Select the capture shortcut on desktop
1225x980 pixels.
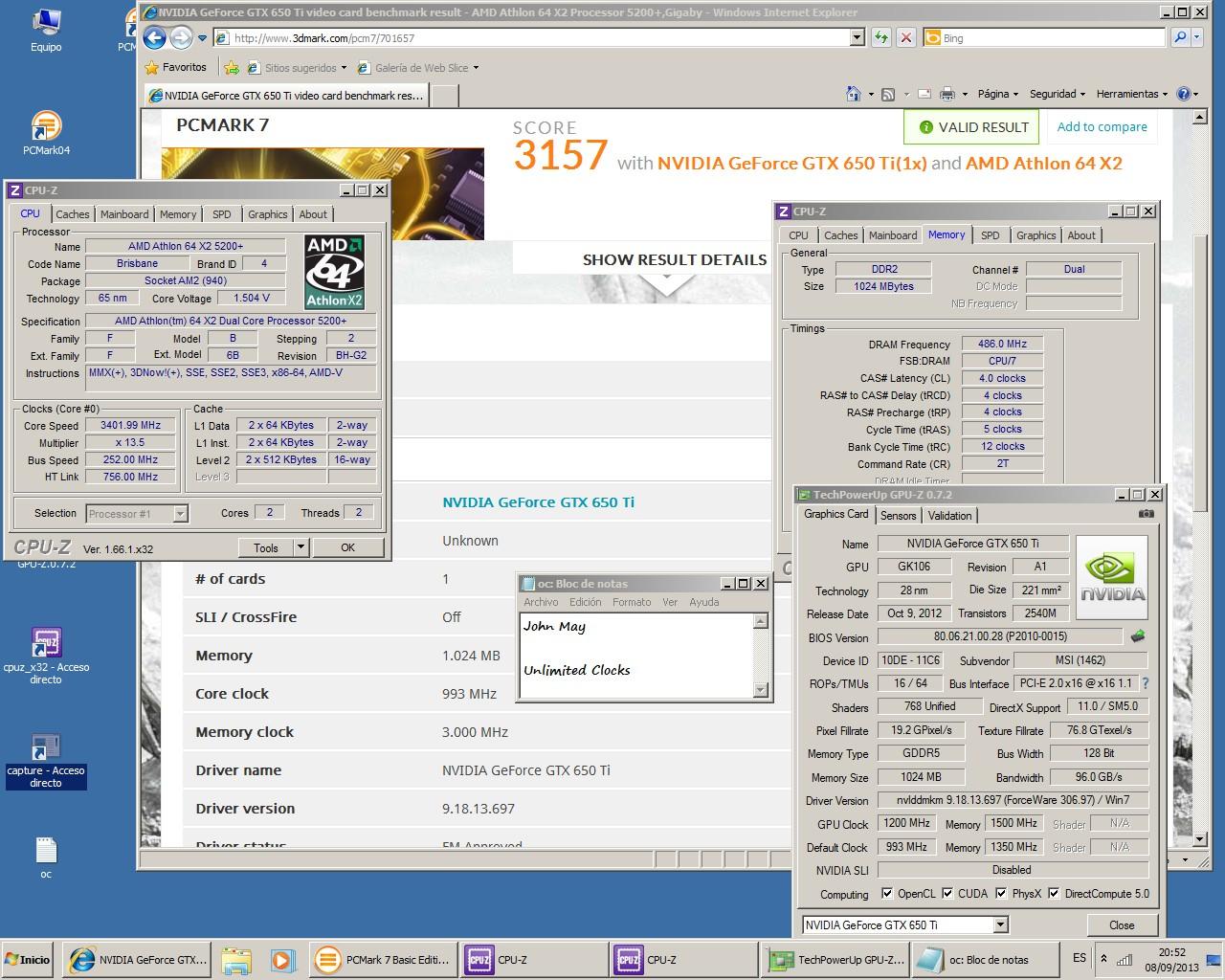(x=46, y=761)
